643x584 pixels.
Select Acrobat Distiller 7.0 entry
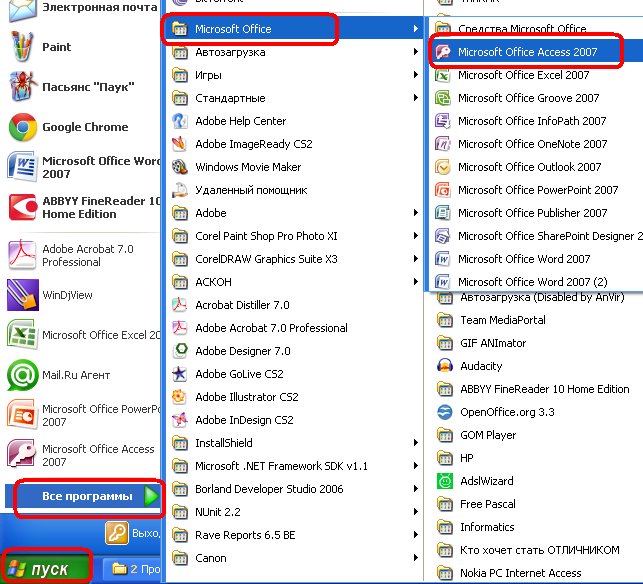(294, 305)
